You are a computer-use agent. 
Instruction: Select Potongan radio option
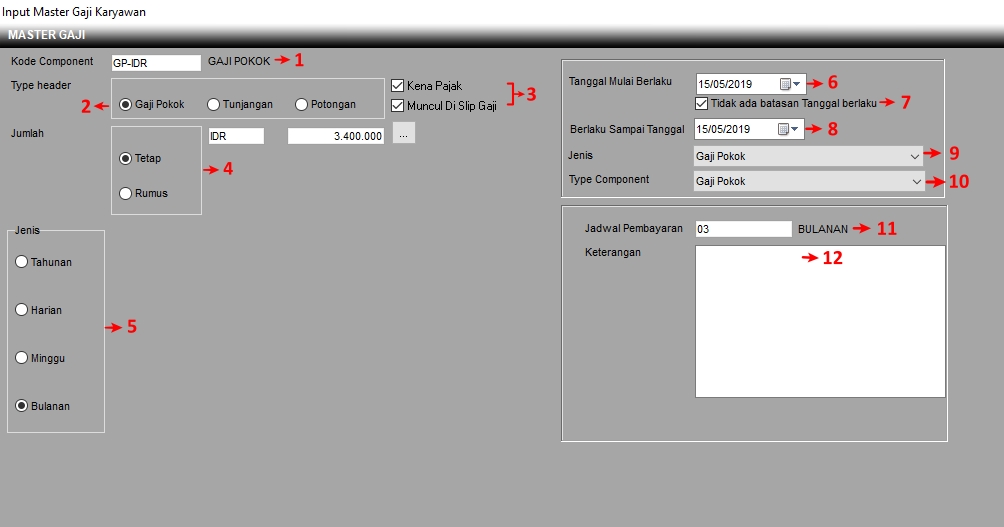click(x=301, y=104)
